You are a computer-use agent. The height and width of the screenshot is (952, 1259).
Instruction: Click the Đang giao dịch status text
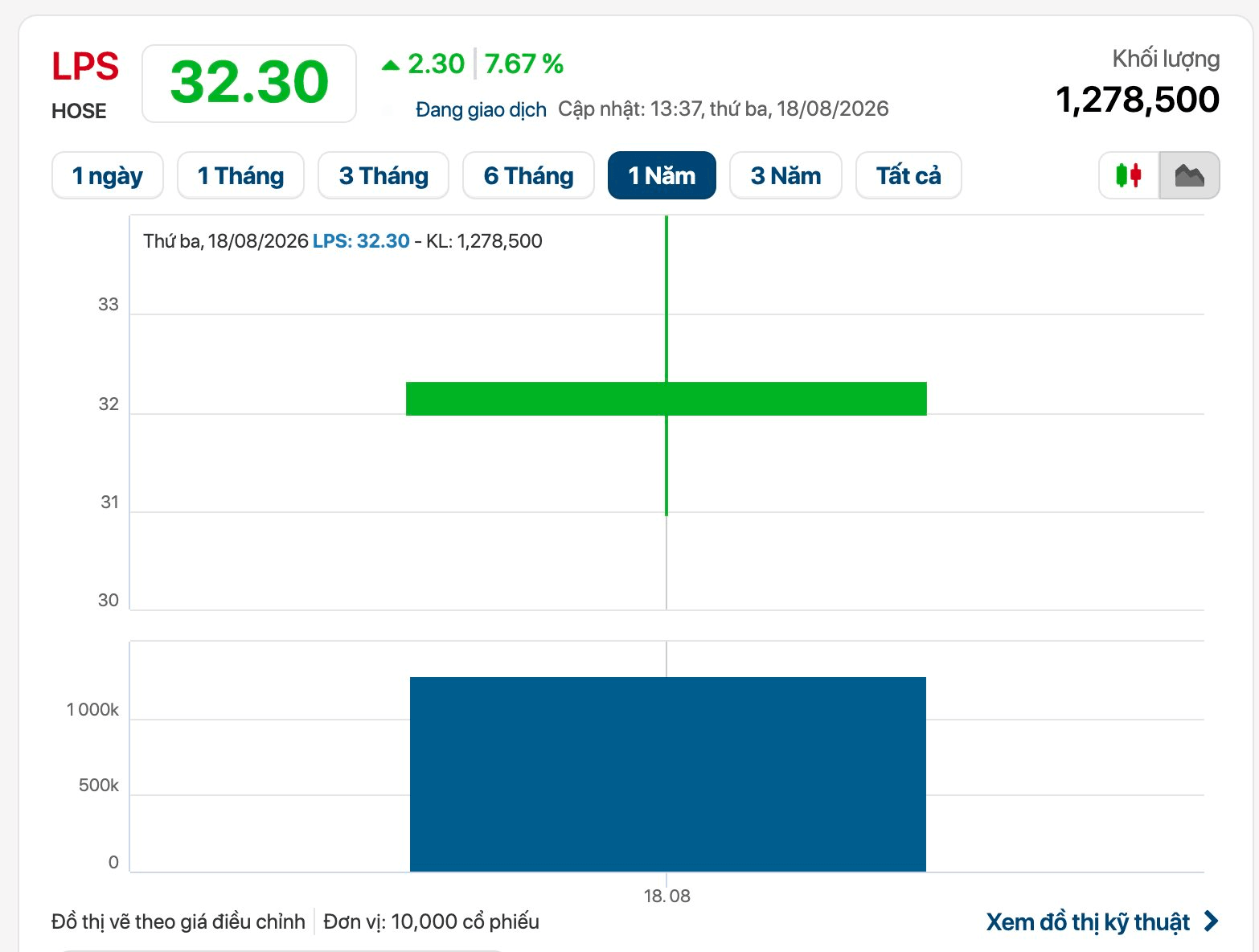click(481, 109)
